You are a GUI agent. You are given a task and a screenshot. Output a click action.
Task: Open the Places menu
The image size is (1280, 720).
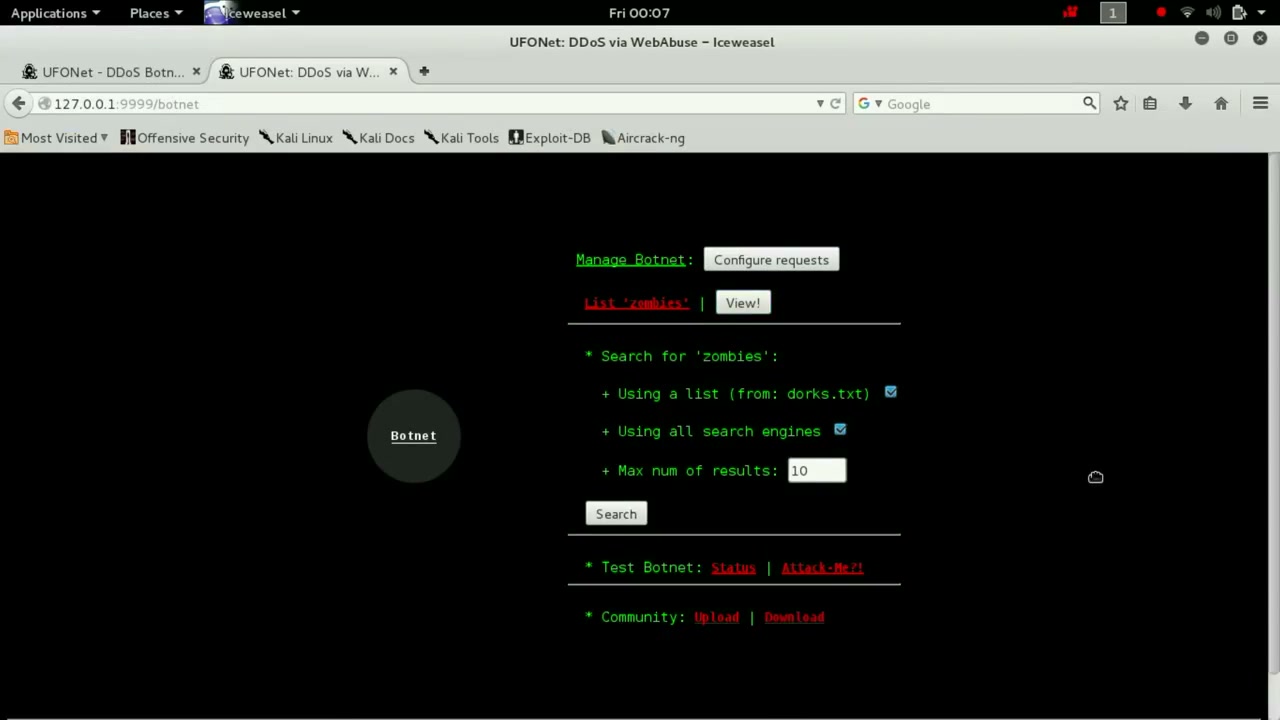156,13
